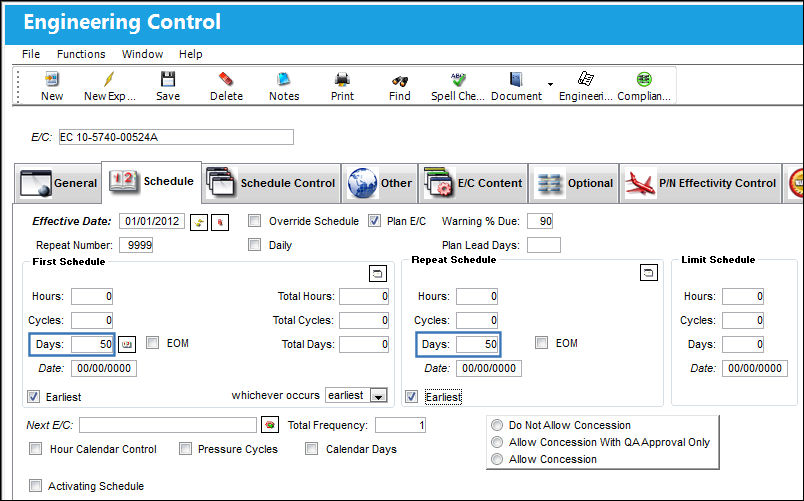Check the Calendar Days checkbox
Viewport: 804px width, 501px height.
click(311, 449)
